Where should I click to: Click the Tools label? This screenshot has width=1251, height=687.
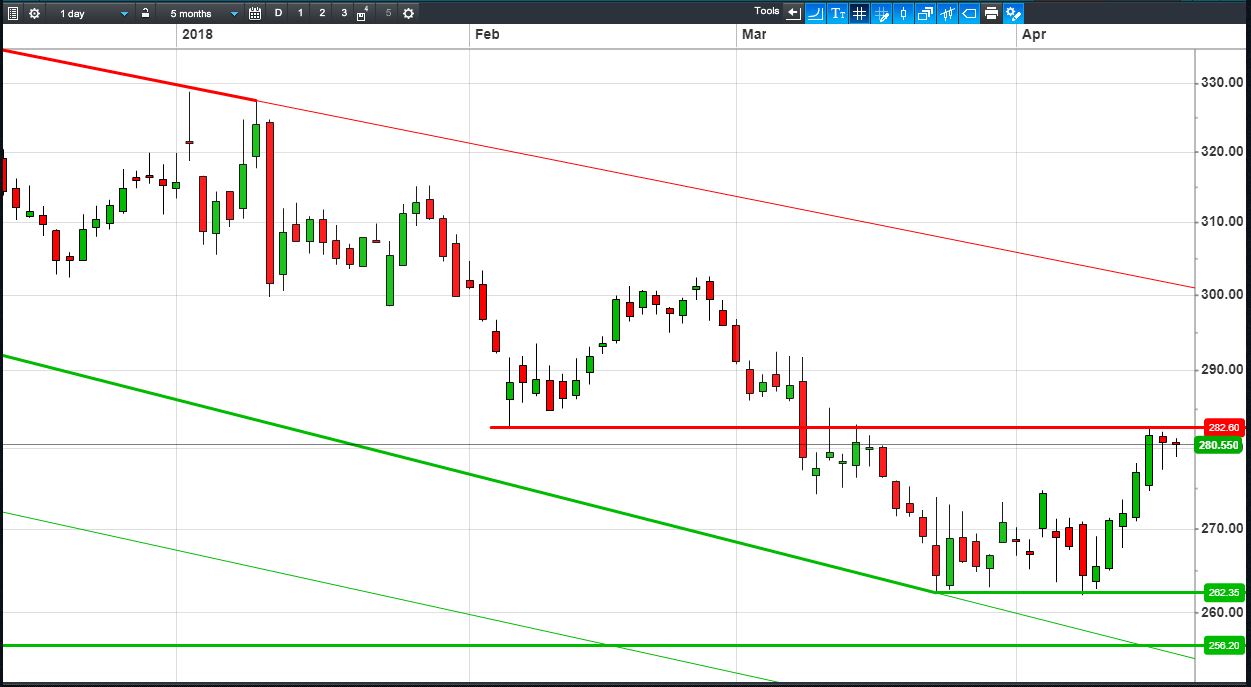[767, 11]
